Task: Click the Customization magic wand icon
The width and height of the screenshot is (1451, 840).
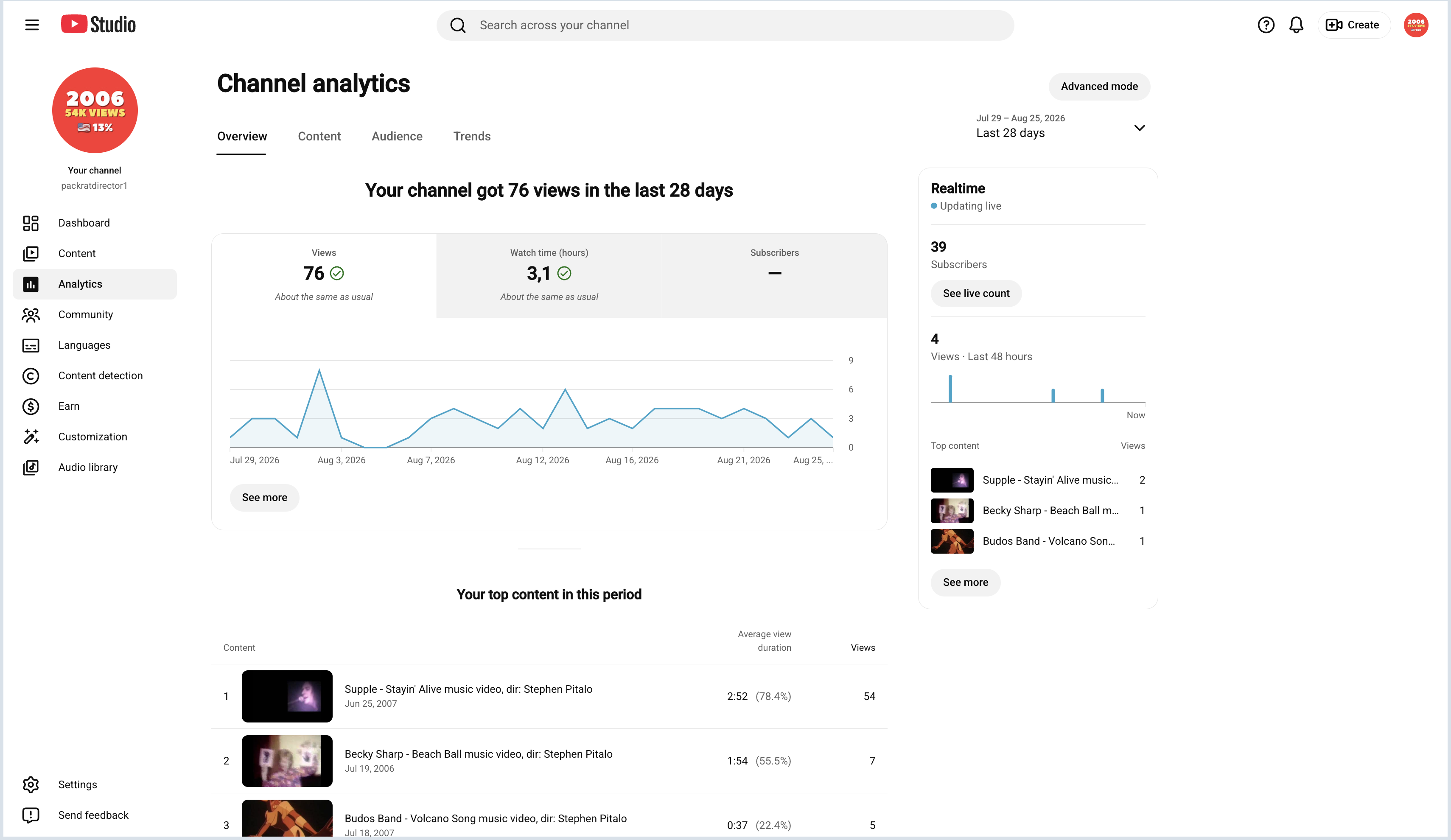Action: pyautogui.click(x=31, y=437)
